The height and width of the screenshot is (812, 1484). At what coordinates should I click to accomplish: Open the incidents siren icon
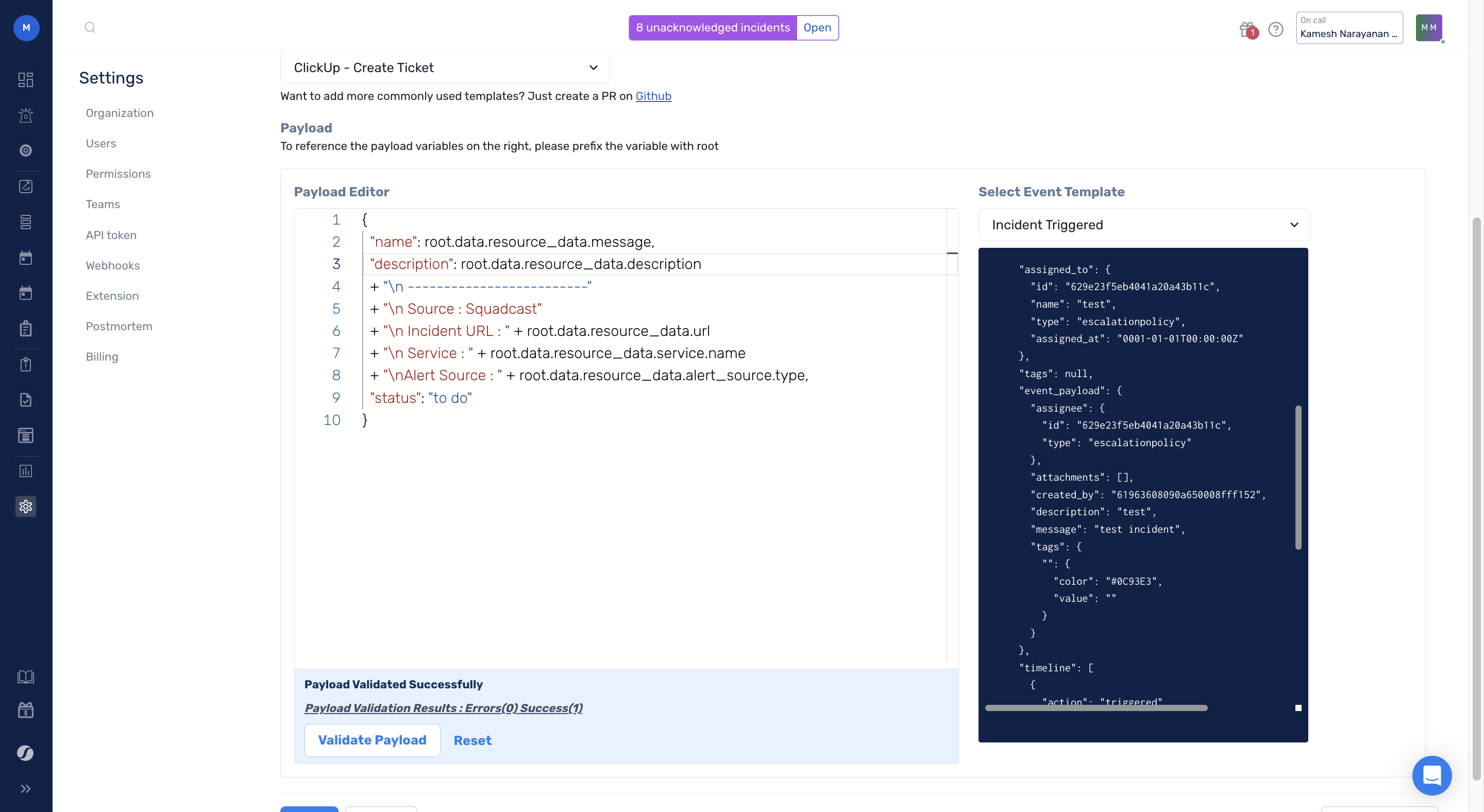26,115
